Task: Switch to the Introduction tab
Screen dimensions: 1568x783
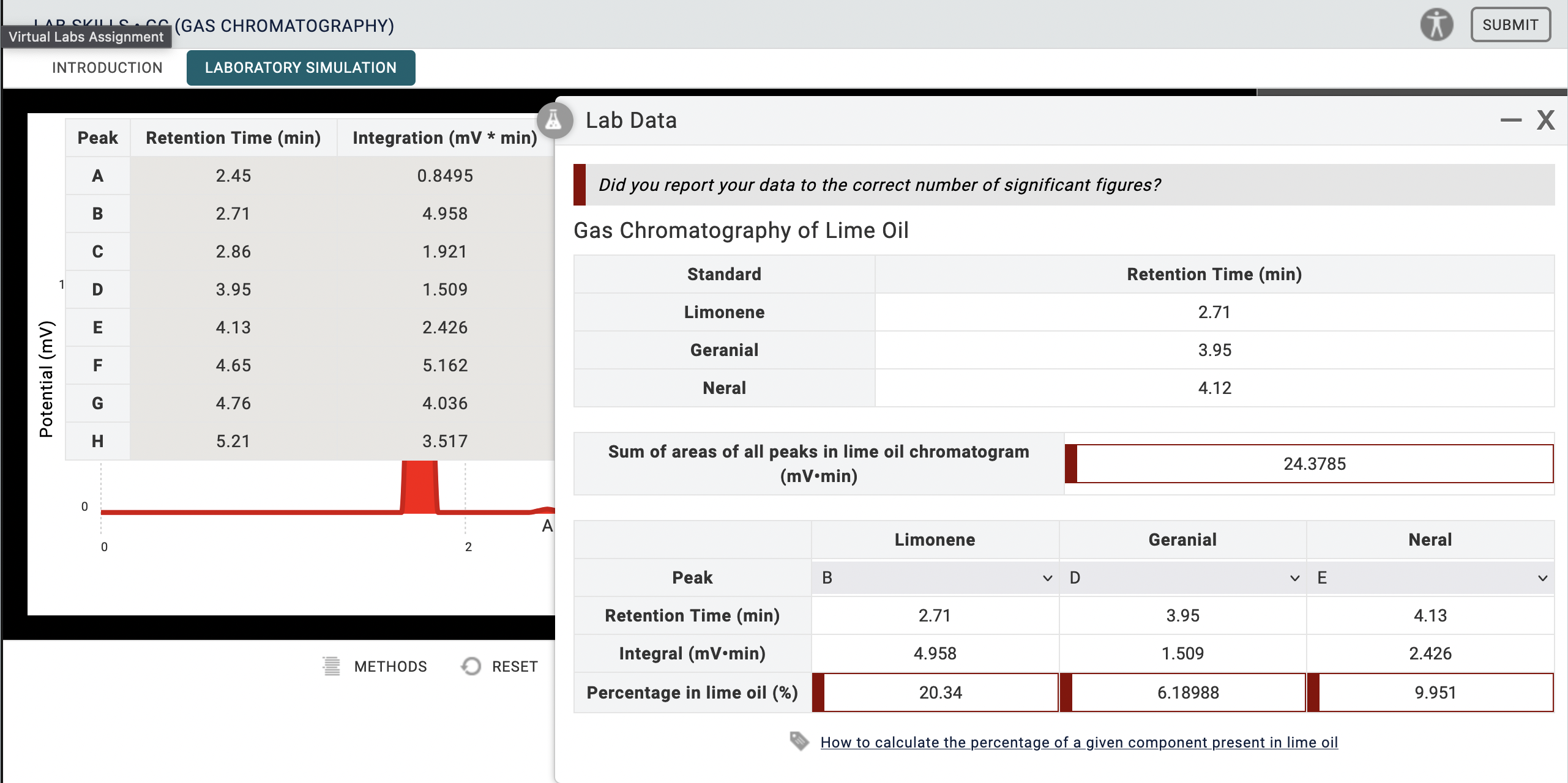Action: pyautogui.click(x=107, y=67)
